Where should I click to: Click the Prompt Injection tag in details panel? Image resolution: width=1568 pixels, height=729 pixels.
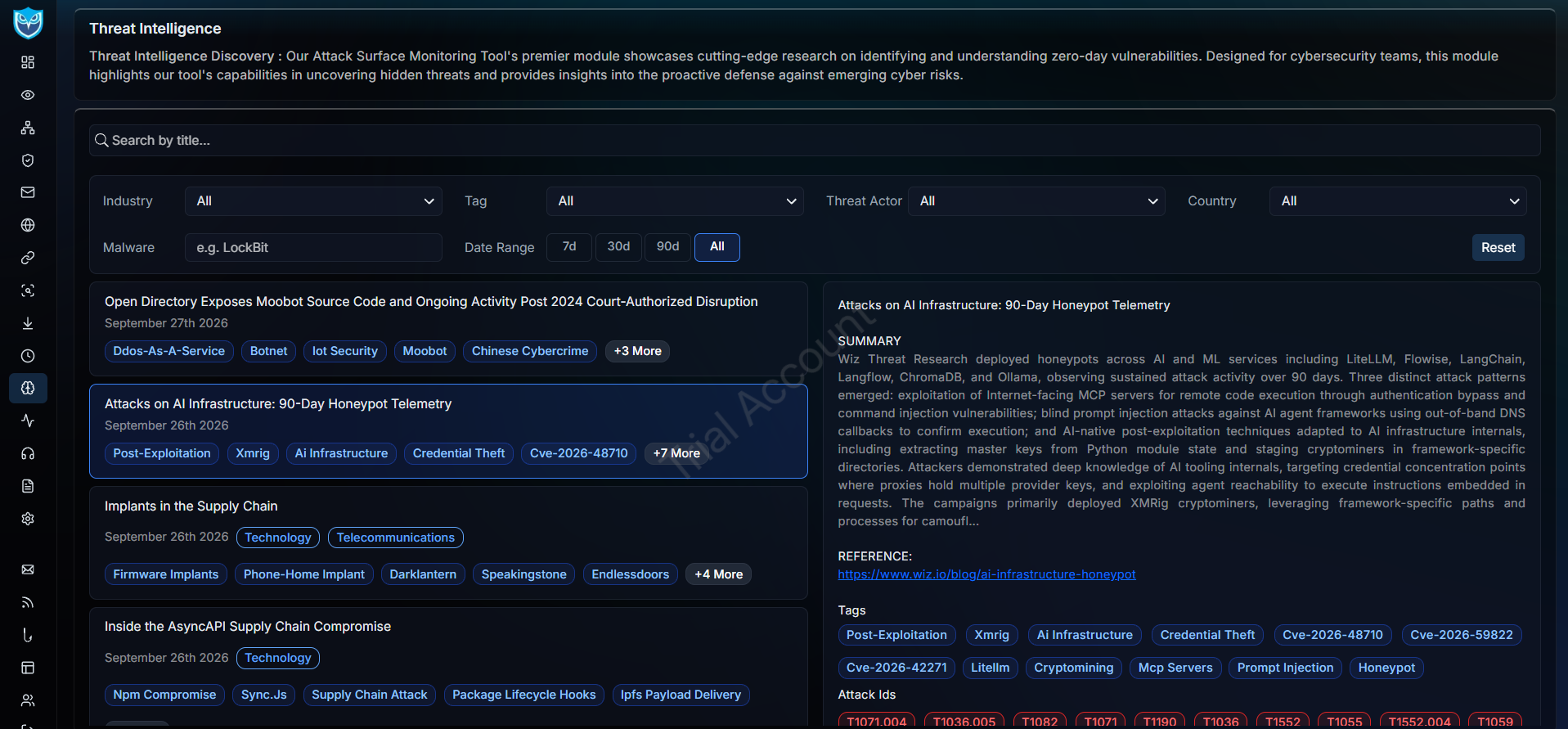point(1285,668)
